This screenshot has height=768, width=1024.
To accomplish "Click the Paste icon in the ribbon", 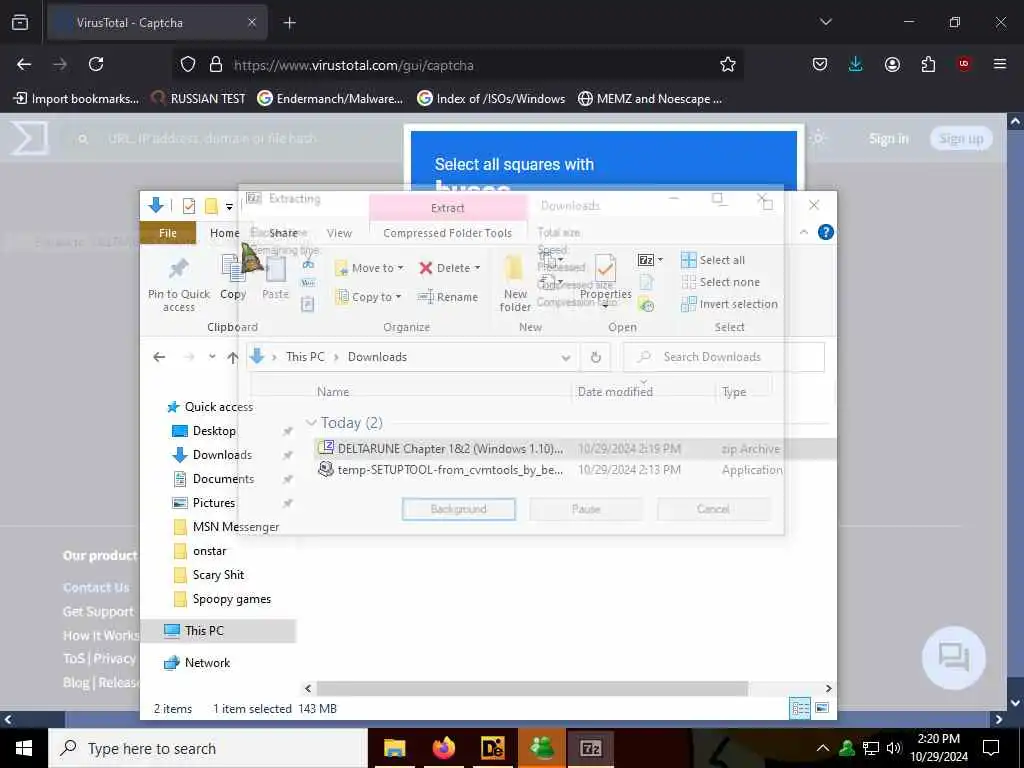I will (x=276, y=268).
